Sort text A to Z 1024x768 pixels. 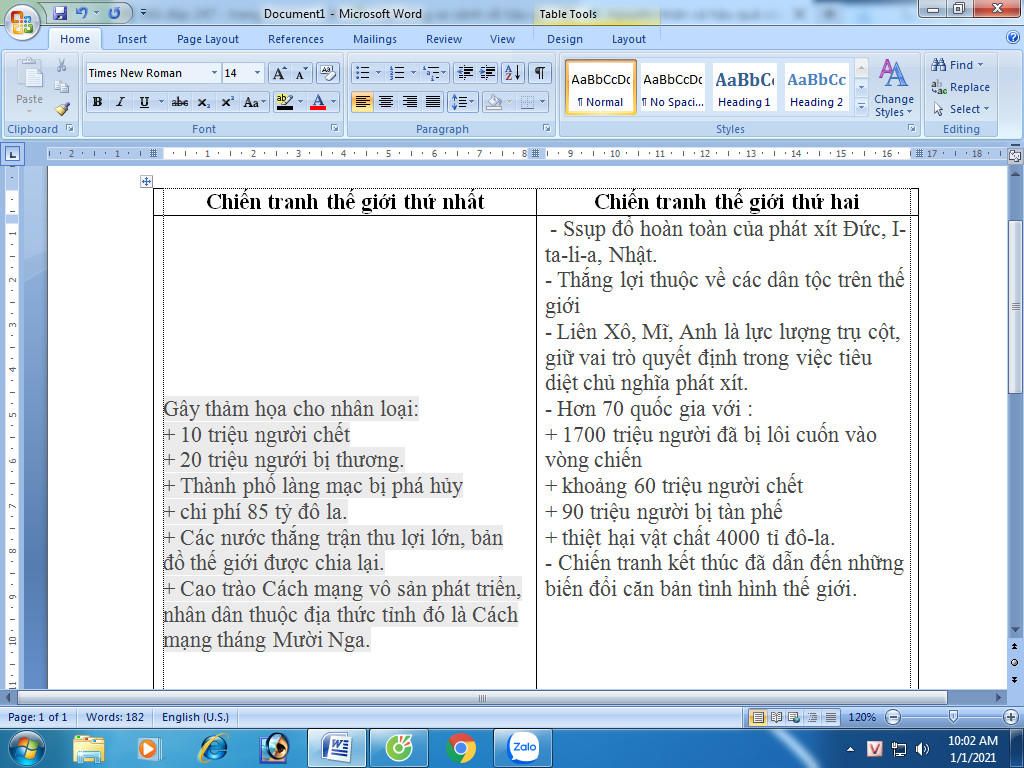coord(513,72)
